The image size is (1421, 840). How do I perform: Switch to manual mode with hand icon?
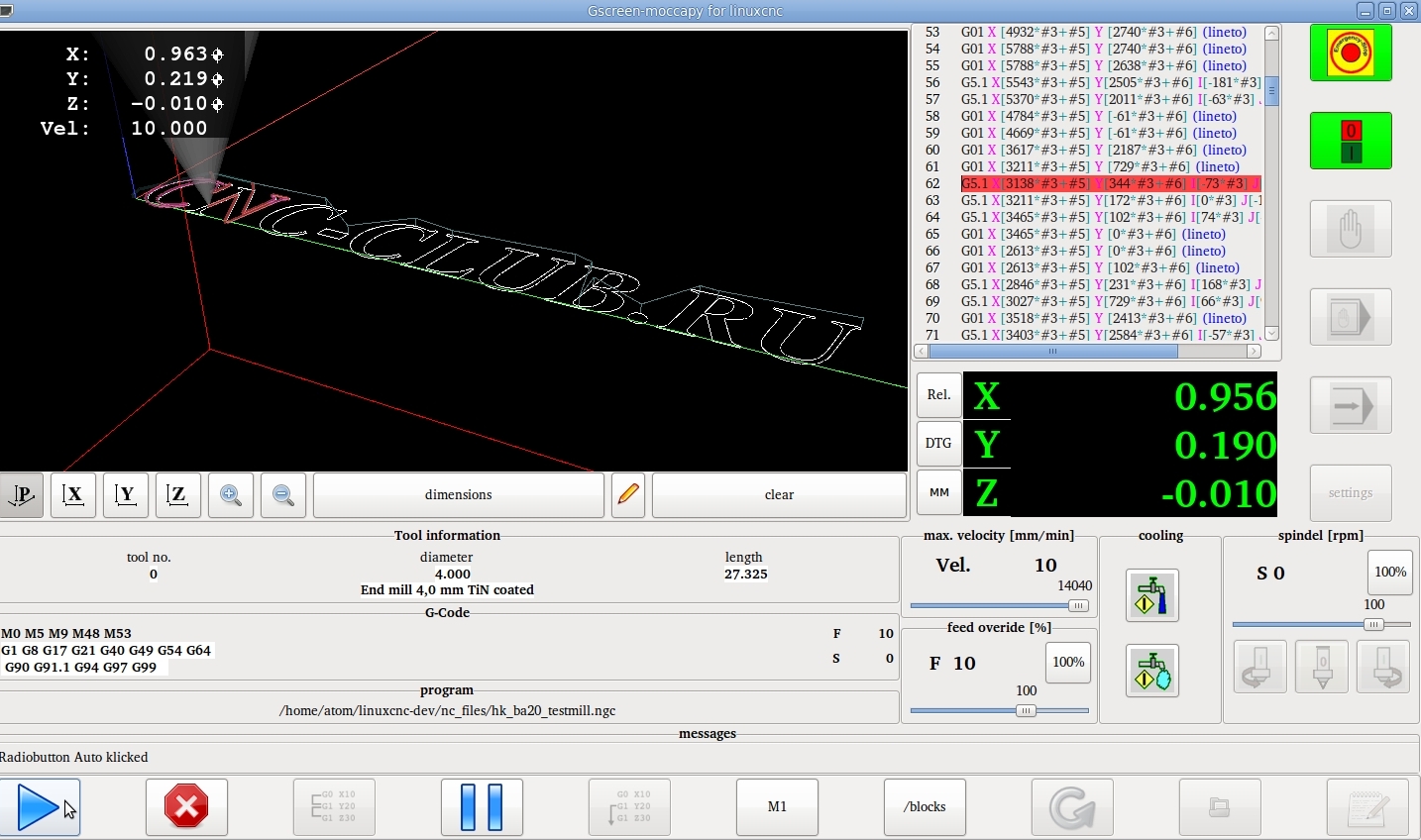[x=1351, y=229]
